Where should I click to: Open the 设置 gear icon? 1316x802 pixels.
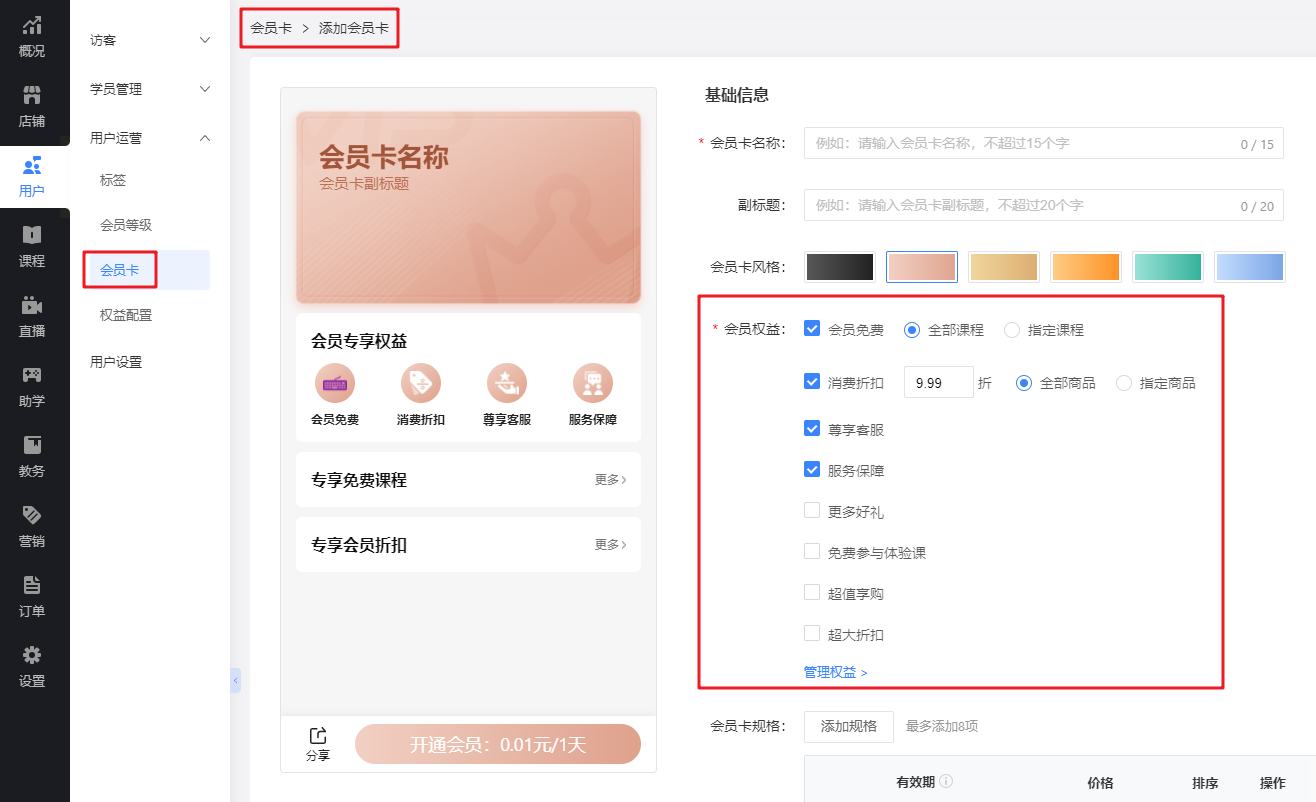[x=32, y=656]
